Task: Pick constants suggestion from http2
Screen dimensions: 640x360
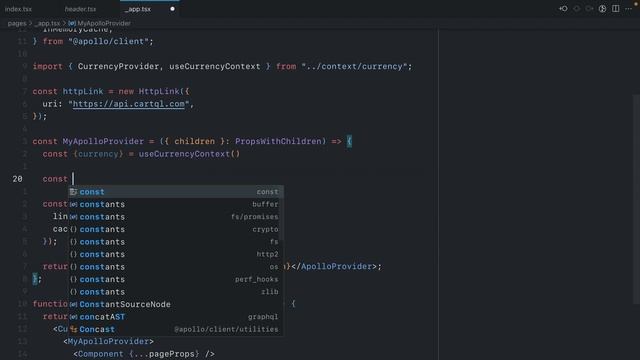Action: [x=176, y=254]
